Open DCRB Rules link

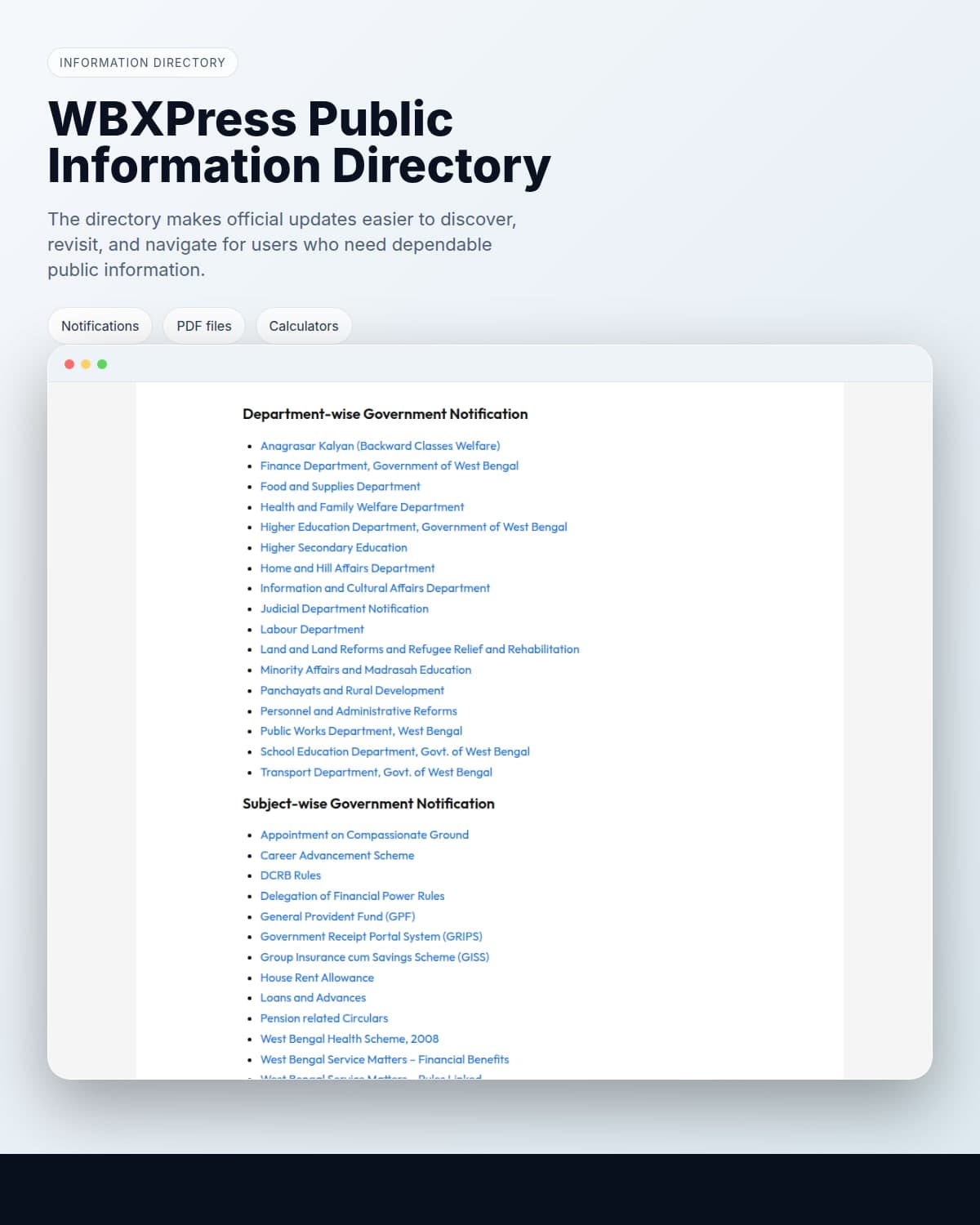pyautogui.click(x=290, y=875)
